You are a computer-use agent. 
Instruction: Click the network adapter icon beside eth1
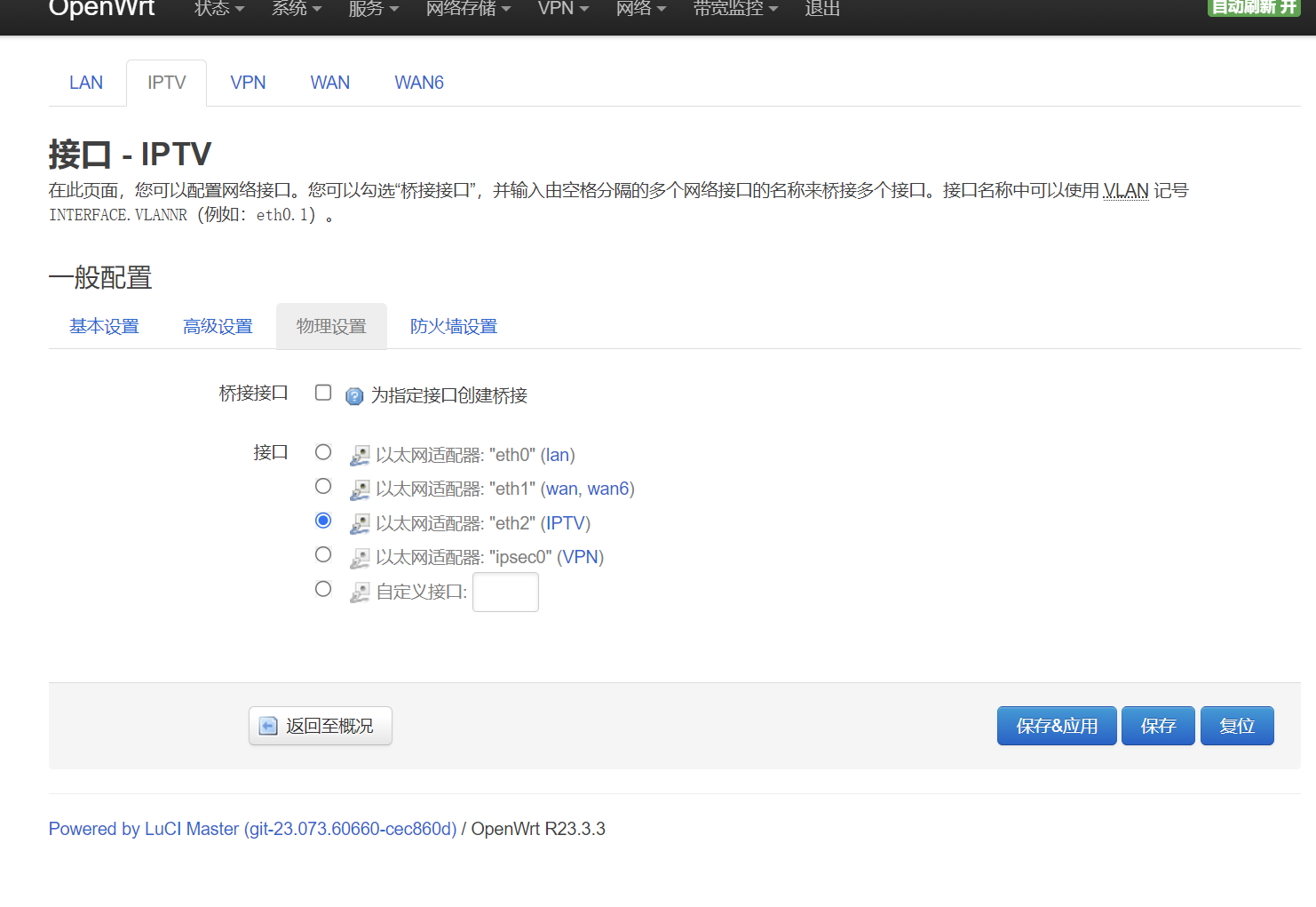[x=360, y=489]
